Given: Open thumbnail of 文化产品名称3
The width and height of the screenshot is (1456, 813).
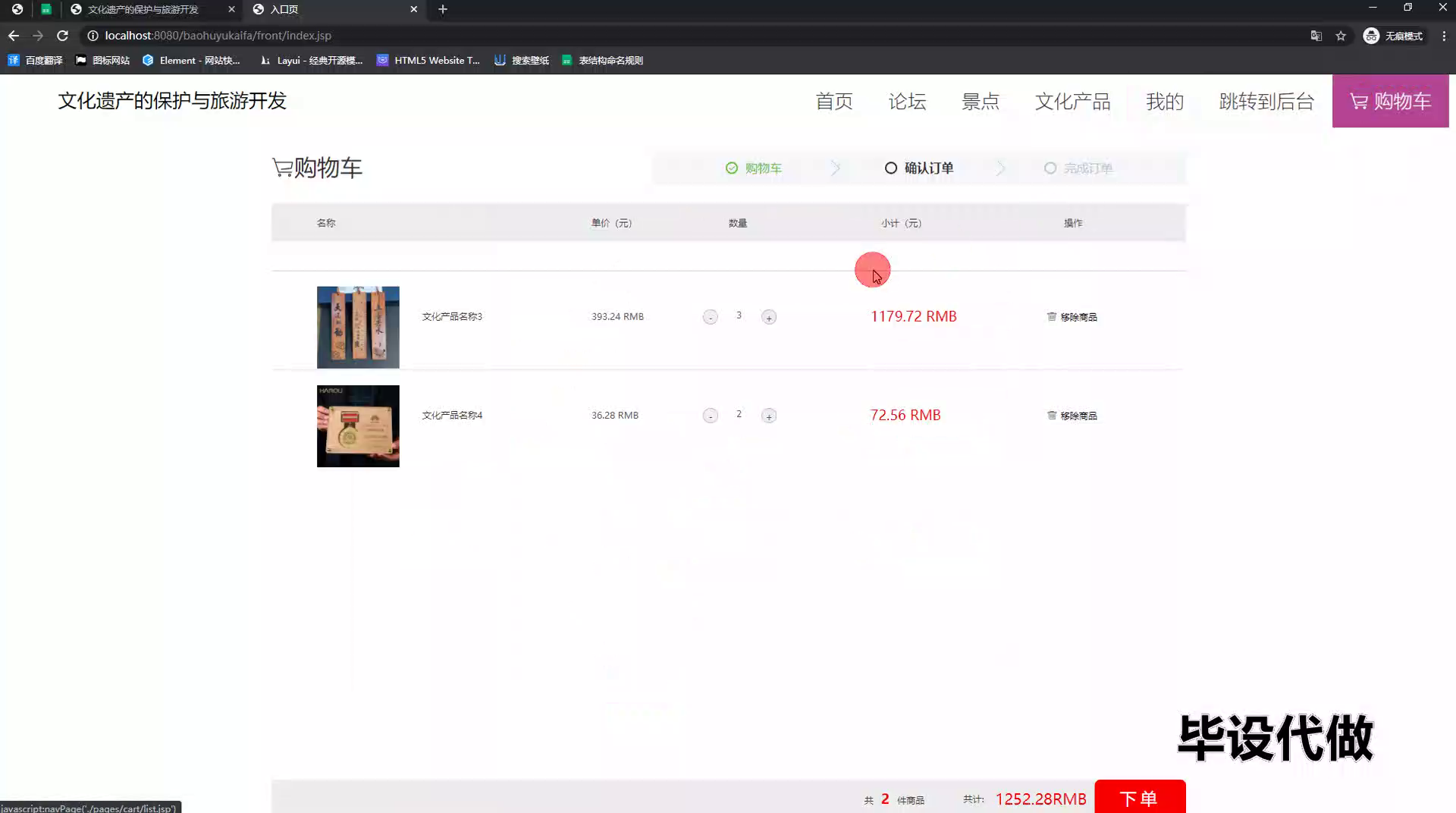Looking at the screenshot, I should [358, 327].
